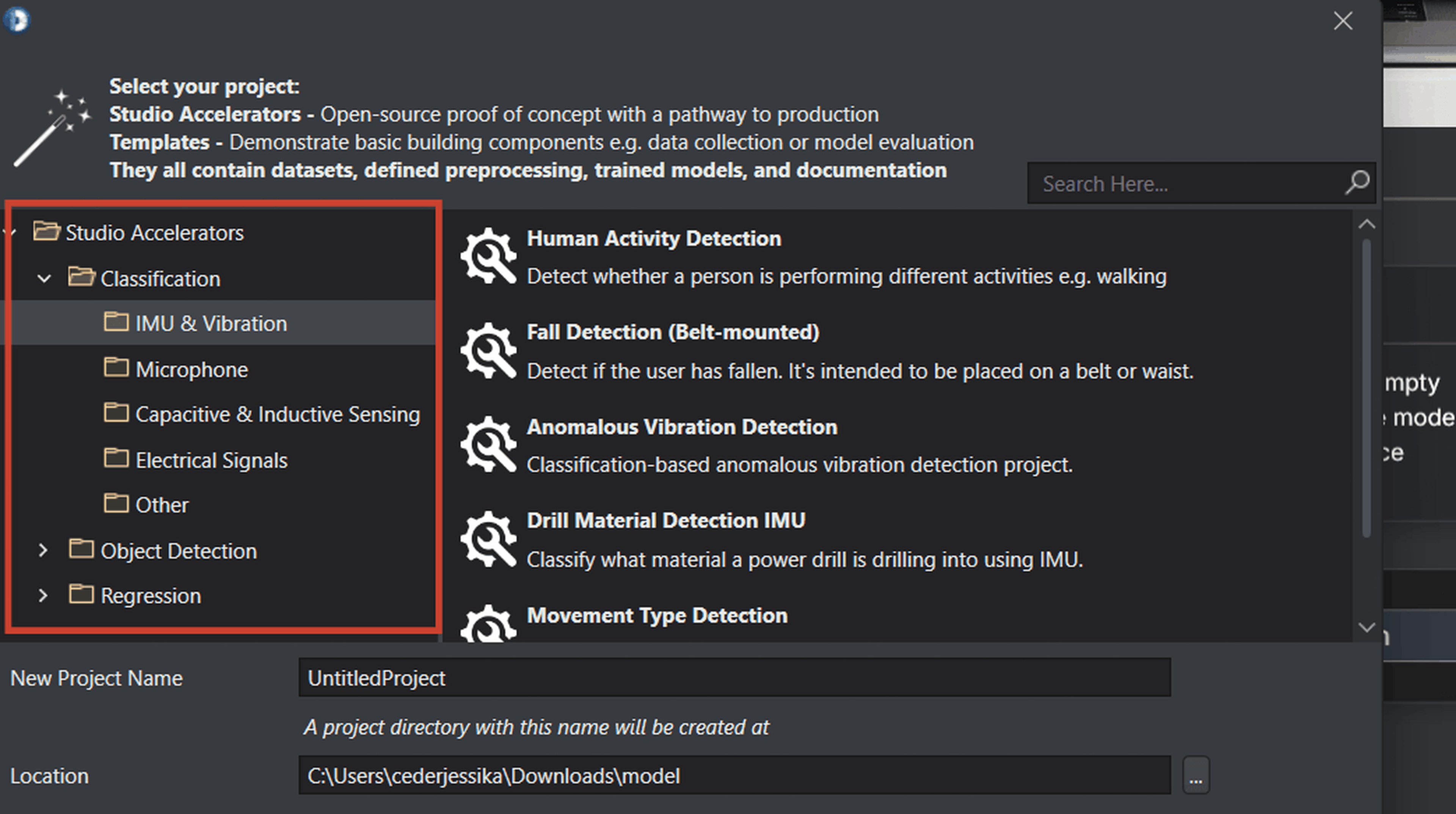Select the Classification category
Image resolution: width=1456 pixels, height=814 pixels.
pos(160,279)
